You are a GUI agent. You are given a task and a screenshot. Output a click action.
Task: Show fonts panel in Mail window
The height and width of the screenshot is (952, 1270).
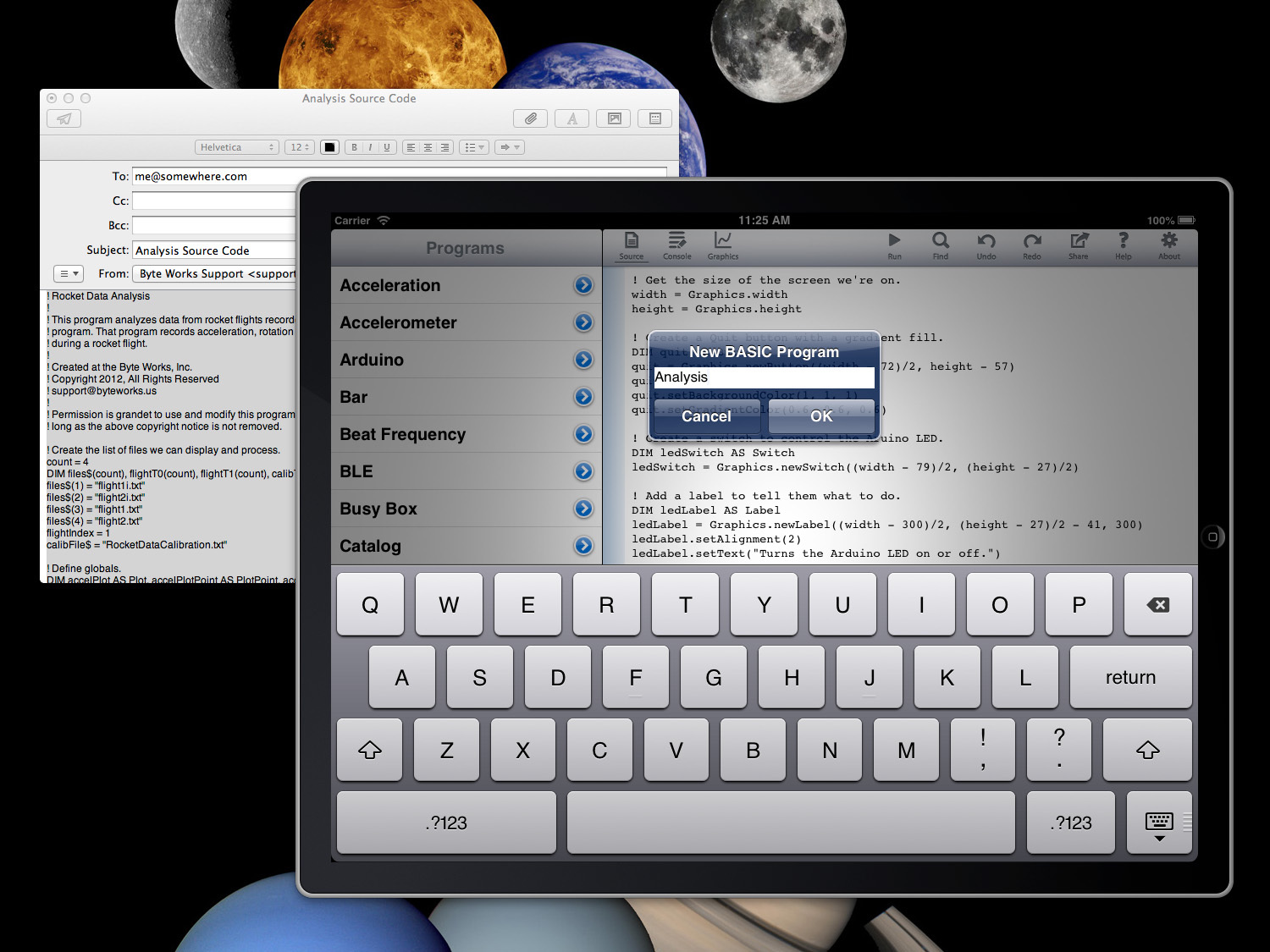(572, 118)
